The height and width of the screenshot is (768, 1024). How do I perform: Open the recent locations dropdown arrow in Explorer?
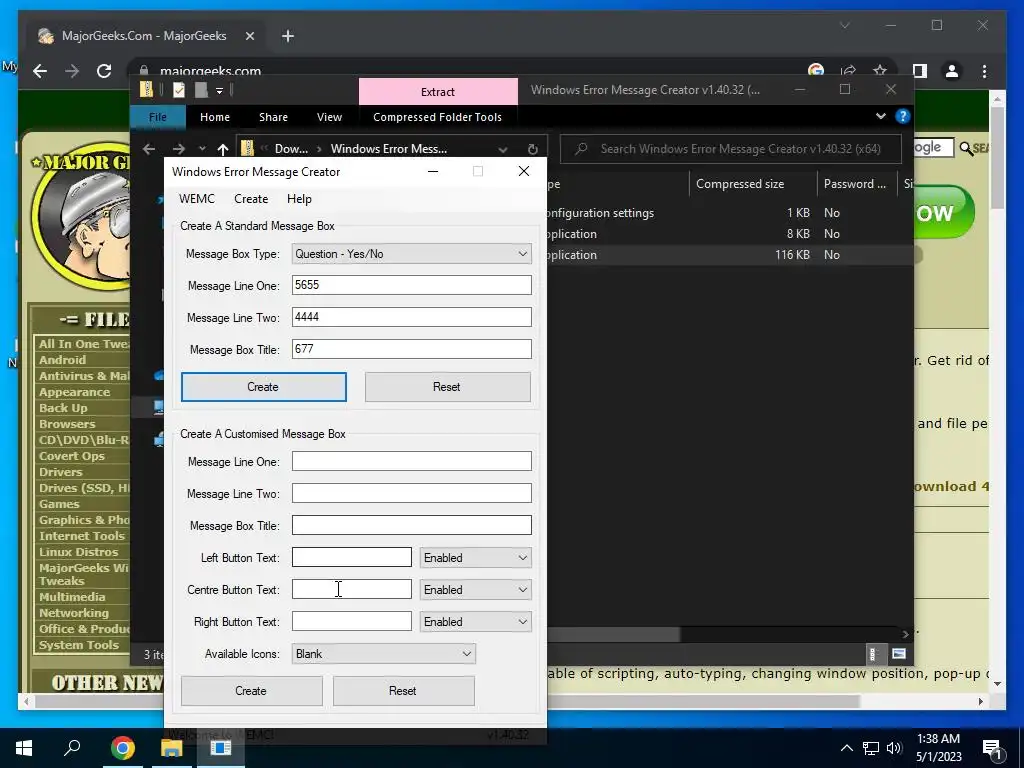[x=202, y=149]
